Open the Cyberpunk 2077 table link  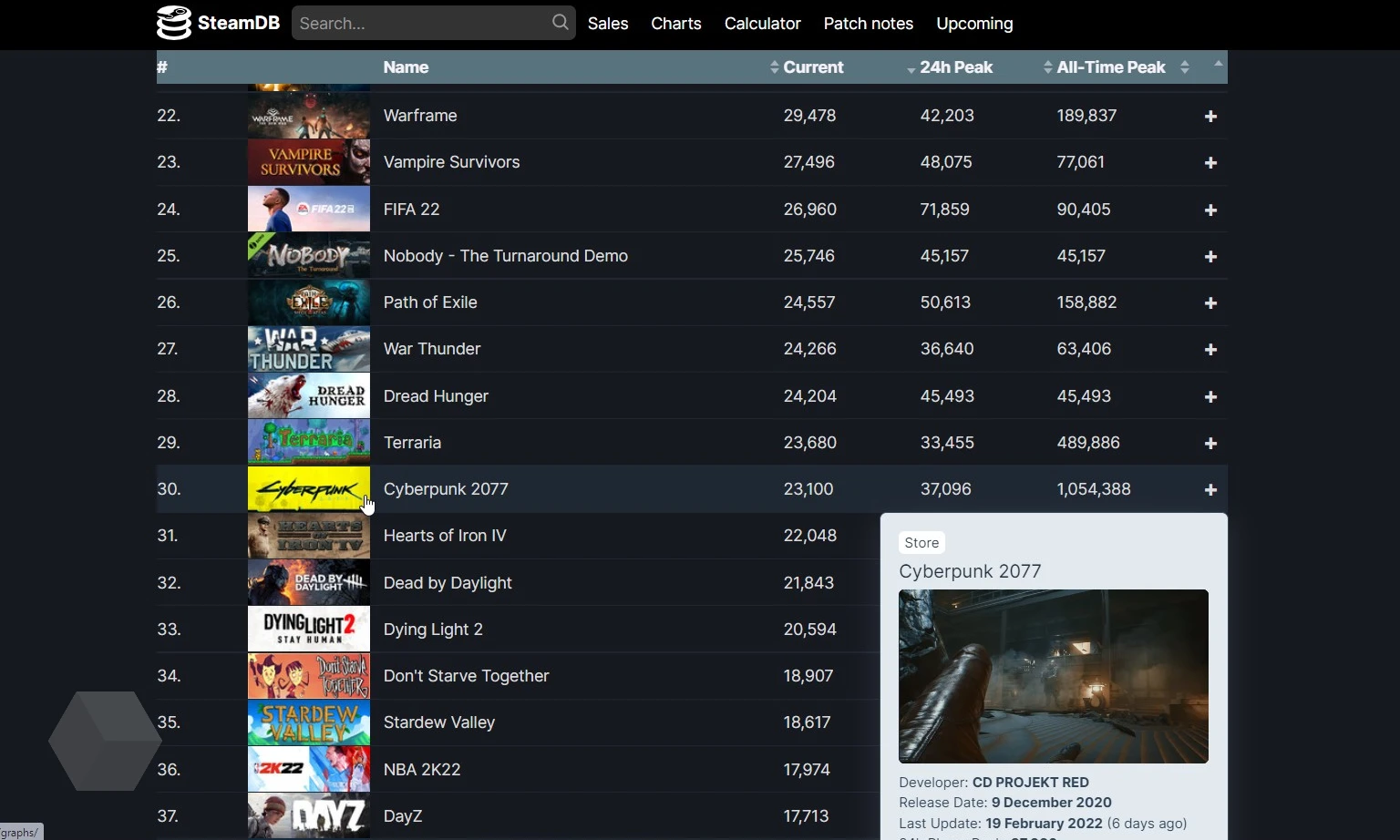tap(446, 489)
